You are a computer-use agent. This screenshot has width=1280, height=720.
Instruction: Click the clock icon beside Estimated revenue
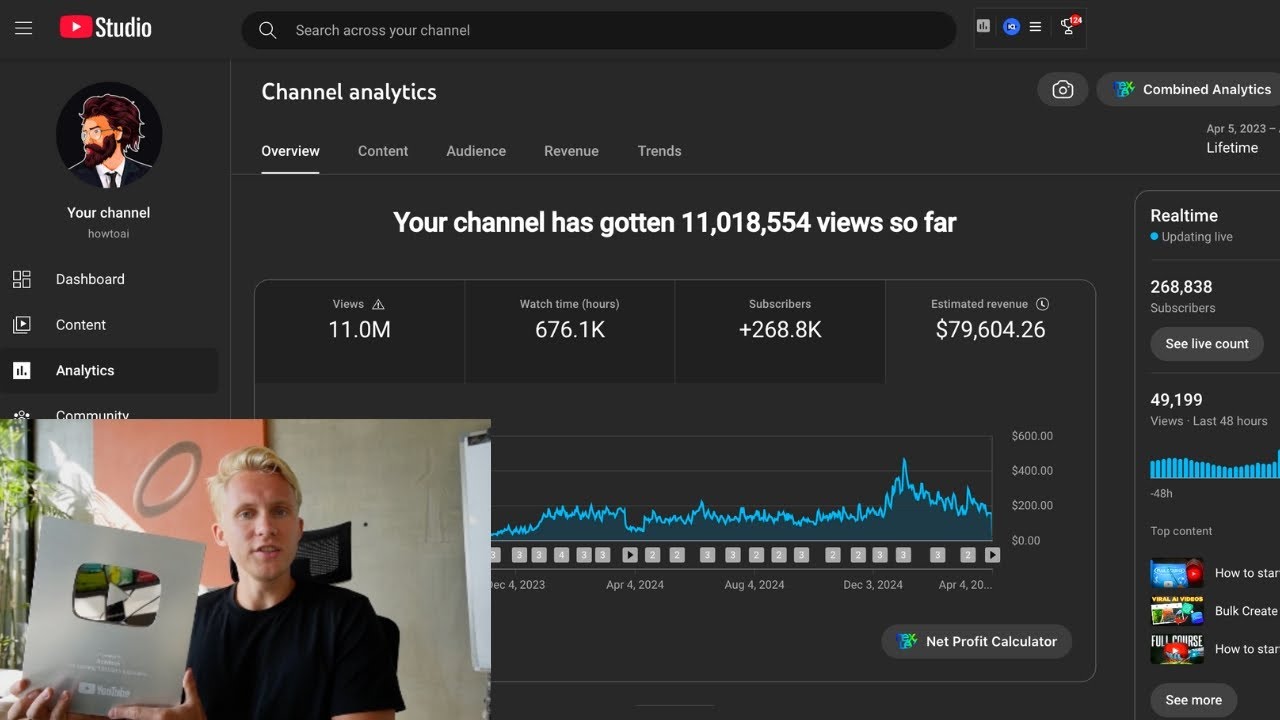(1042, 304)
